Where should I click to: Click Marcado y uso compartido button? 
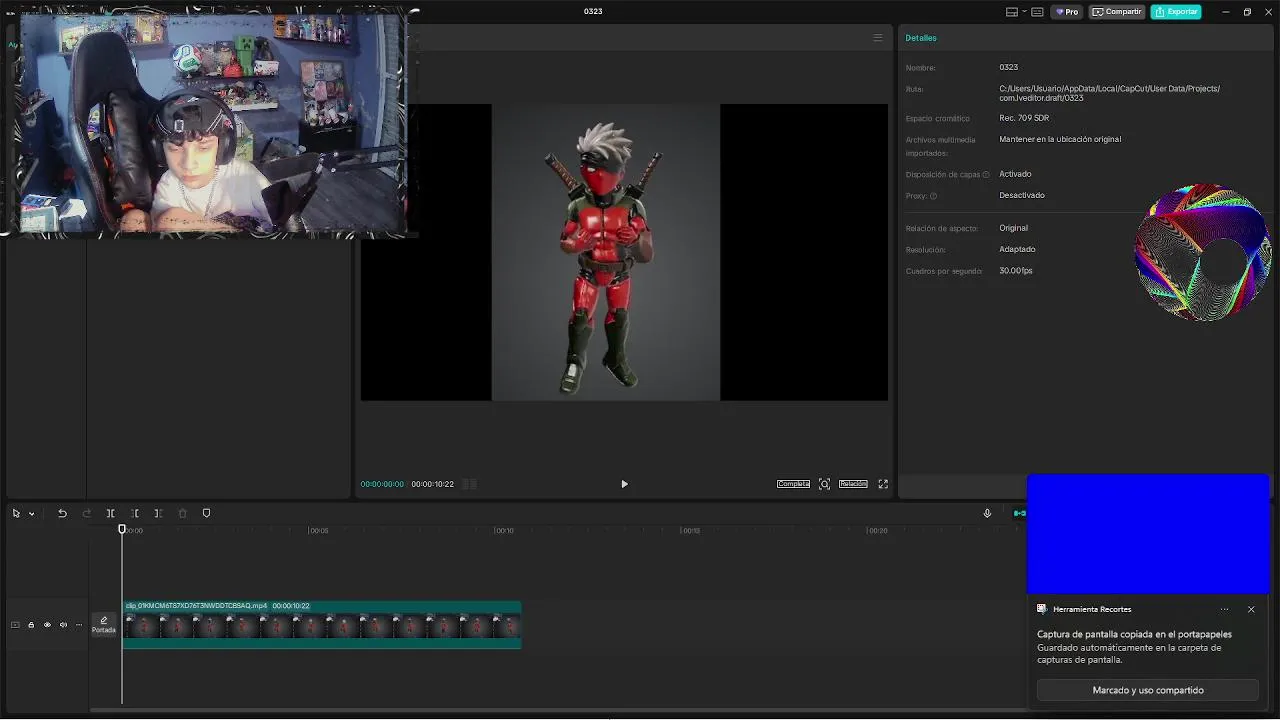click(1148, 690)
